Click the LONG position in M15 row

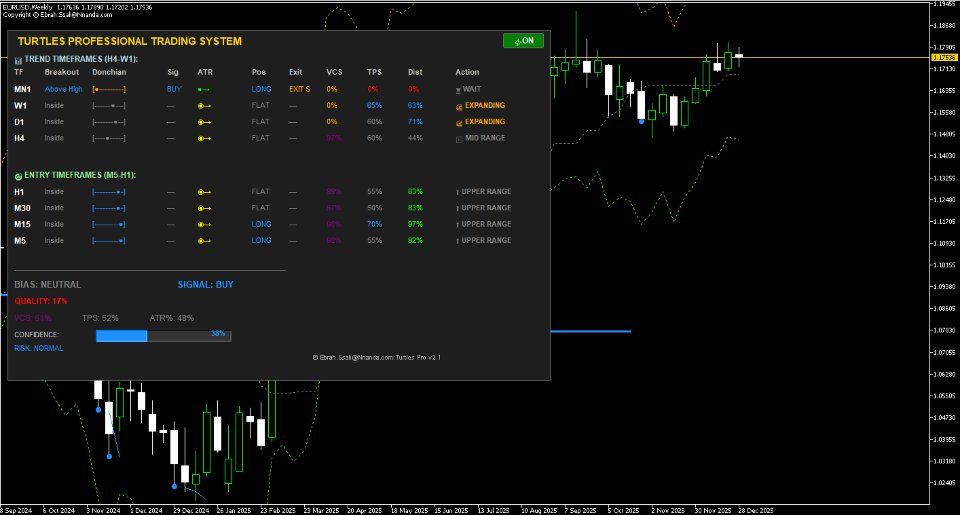(x=261, y=225)
